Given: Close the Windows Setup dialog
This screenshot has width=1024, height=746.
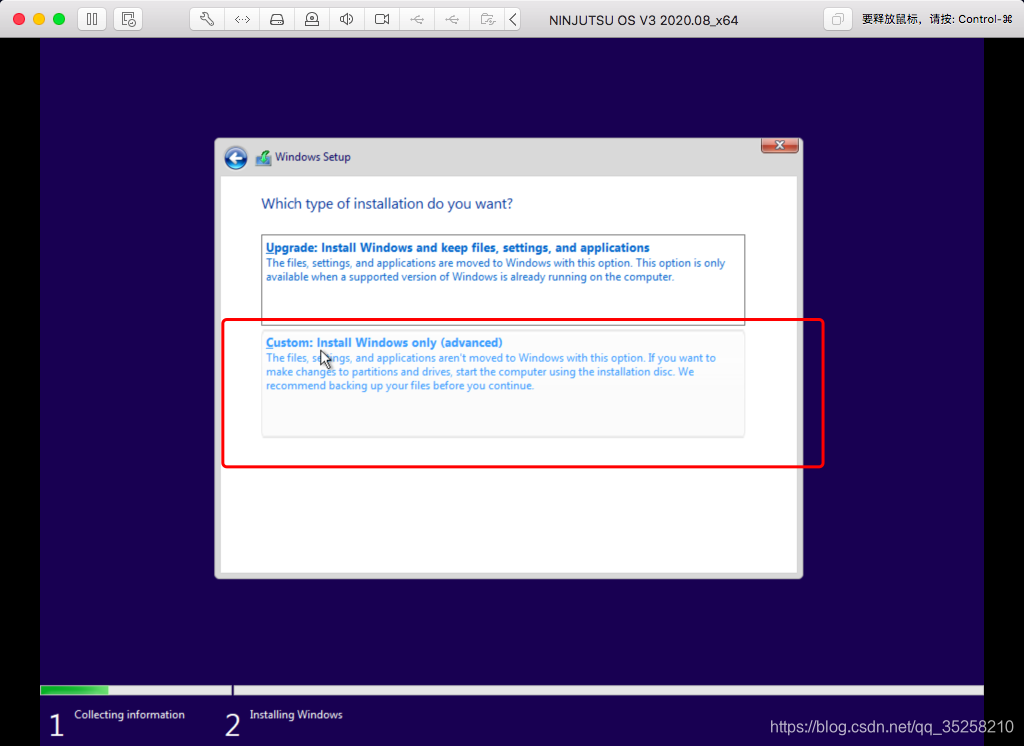Looking at the screenshot, I should click(779, 145).
